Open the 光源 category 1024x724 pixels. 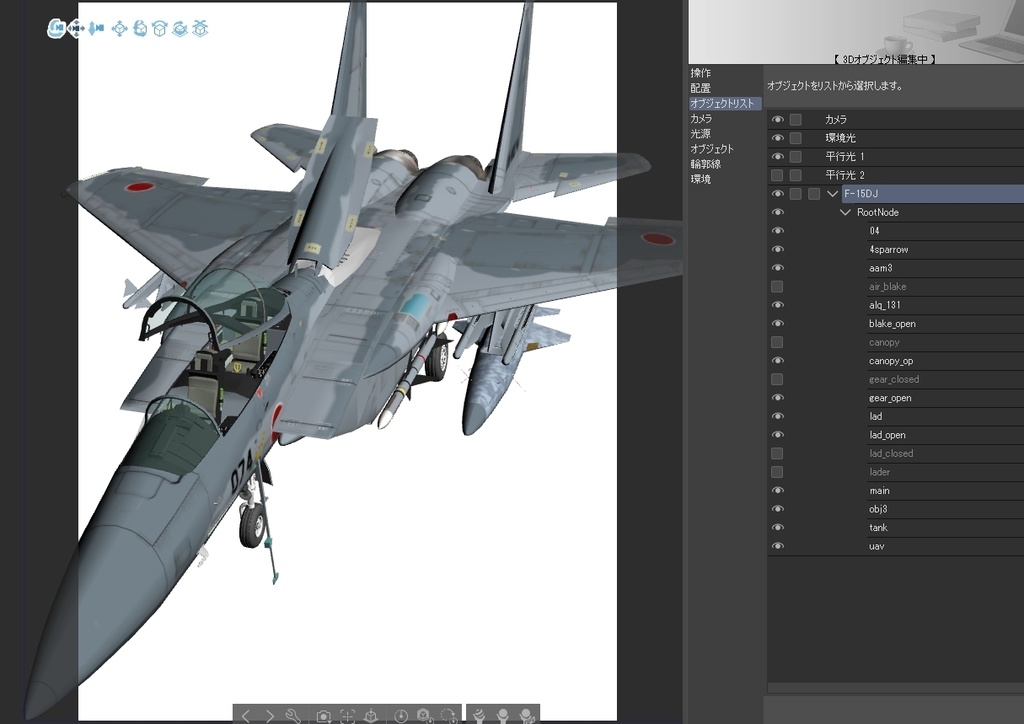[701, 133]
